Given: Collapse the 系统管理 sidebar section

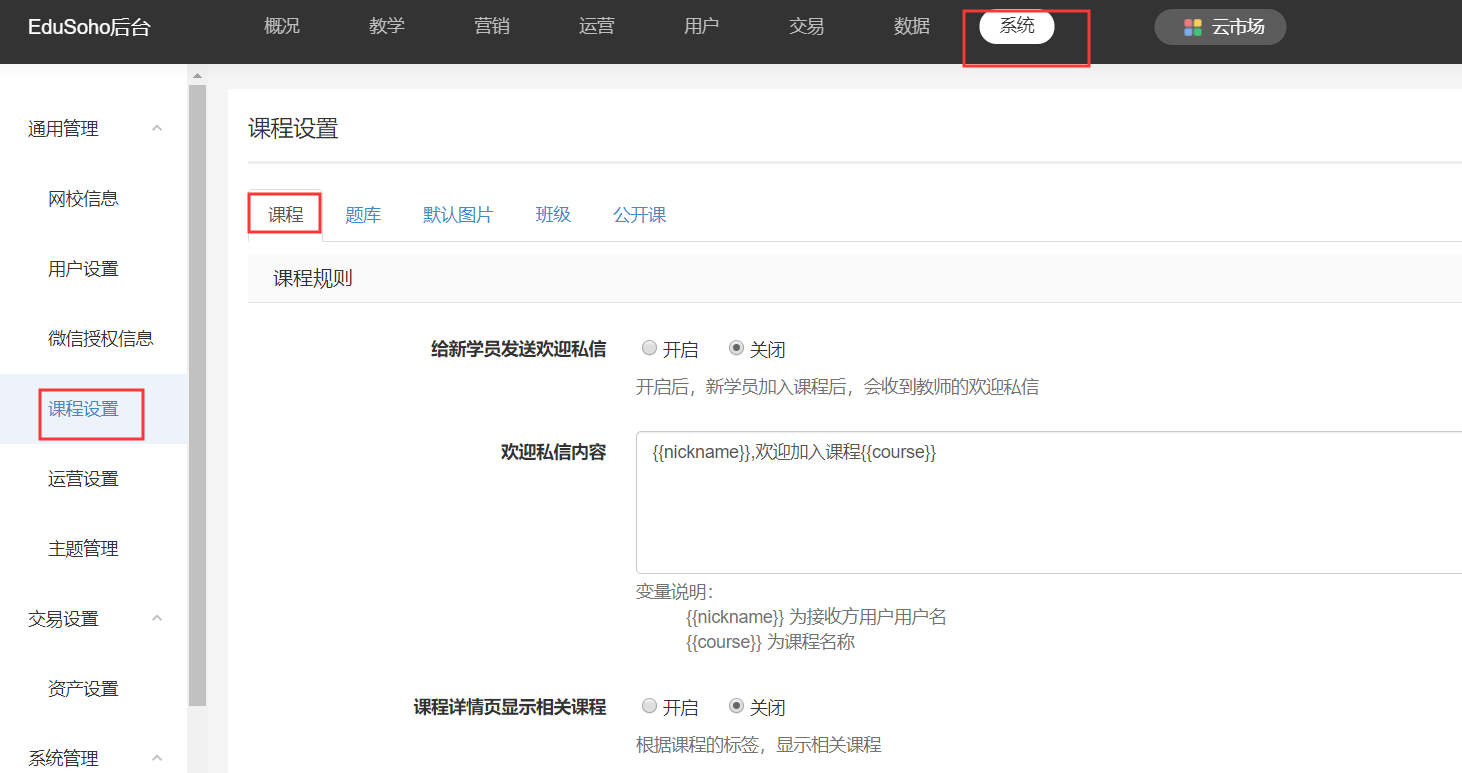Looking at the screenshot, I should coord(157,758).
